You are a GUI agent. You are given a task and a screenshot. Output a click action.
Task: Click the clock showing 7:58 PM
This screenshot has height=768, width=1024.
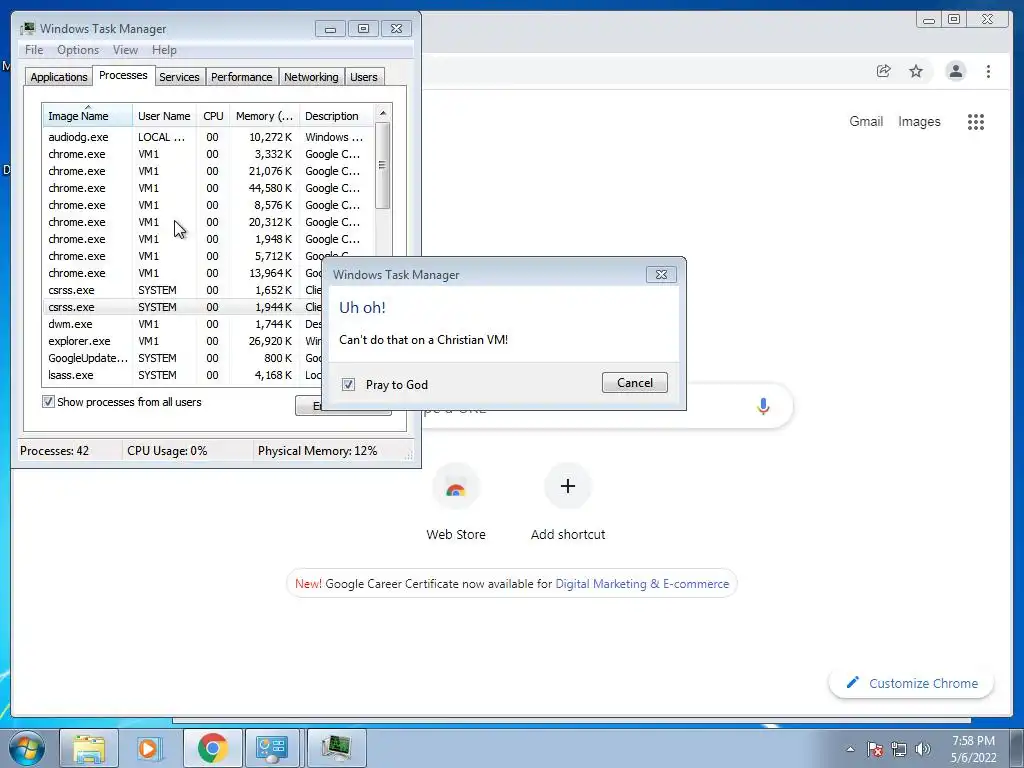click(973, 741)
